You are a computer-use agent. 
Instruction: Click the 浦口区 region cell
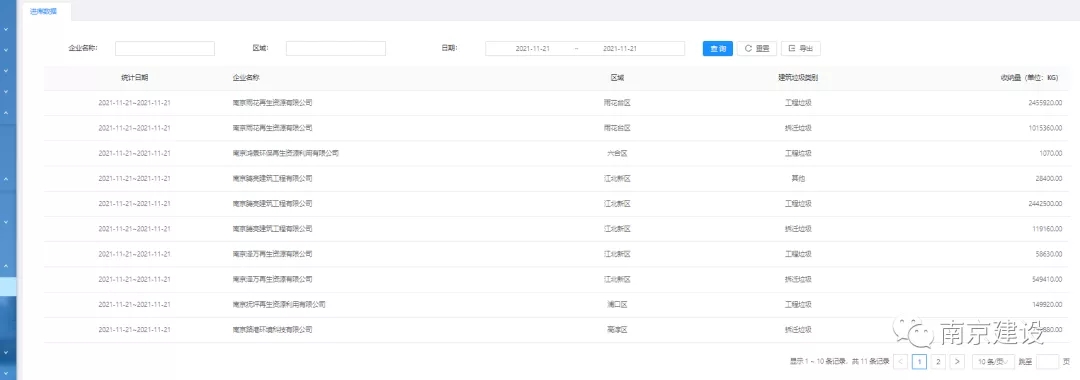pyautogui.click(x=617, y=304)
